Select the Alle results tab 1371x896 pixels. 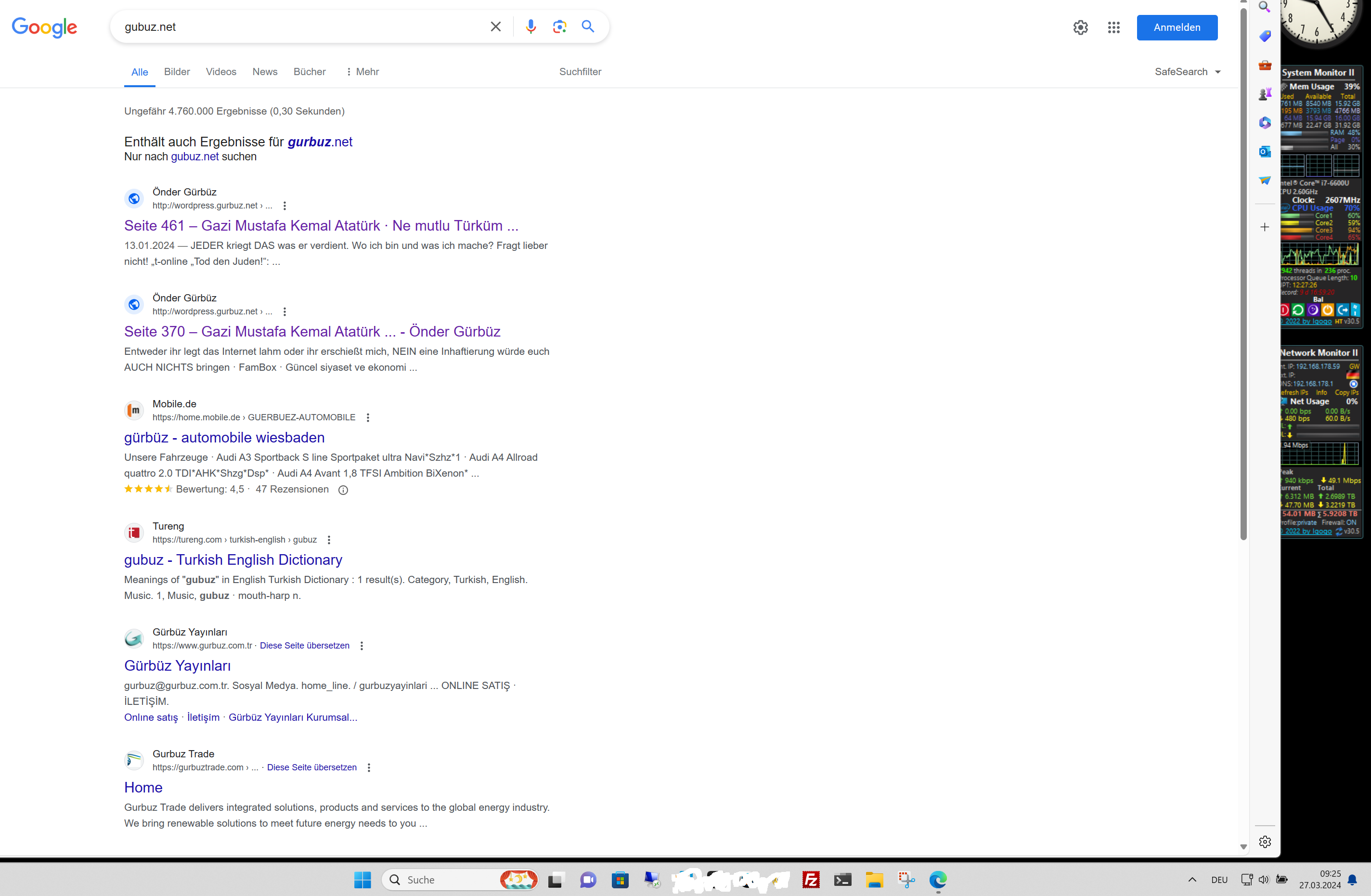tap(140, 72)
